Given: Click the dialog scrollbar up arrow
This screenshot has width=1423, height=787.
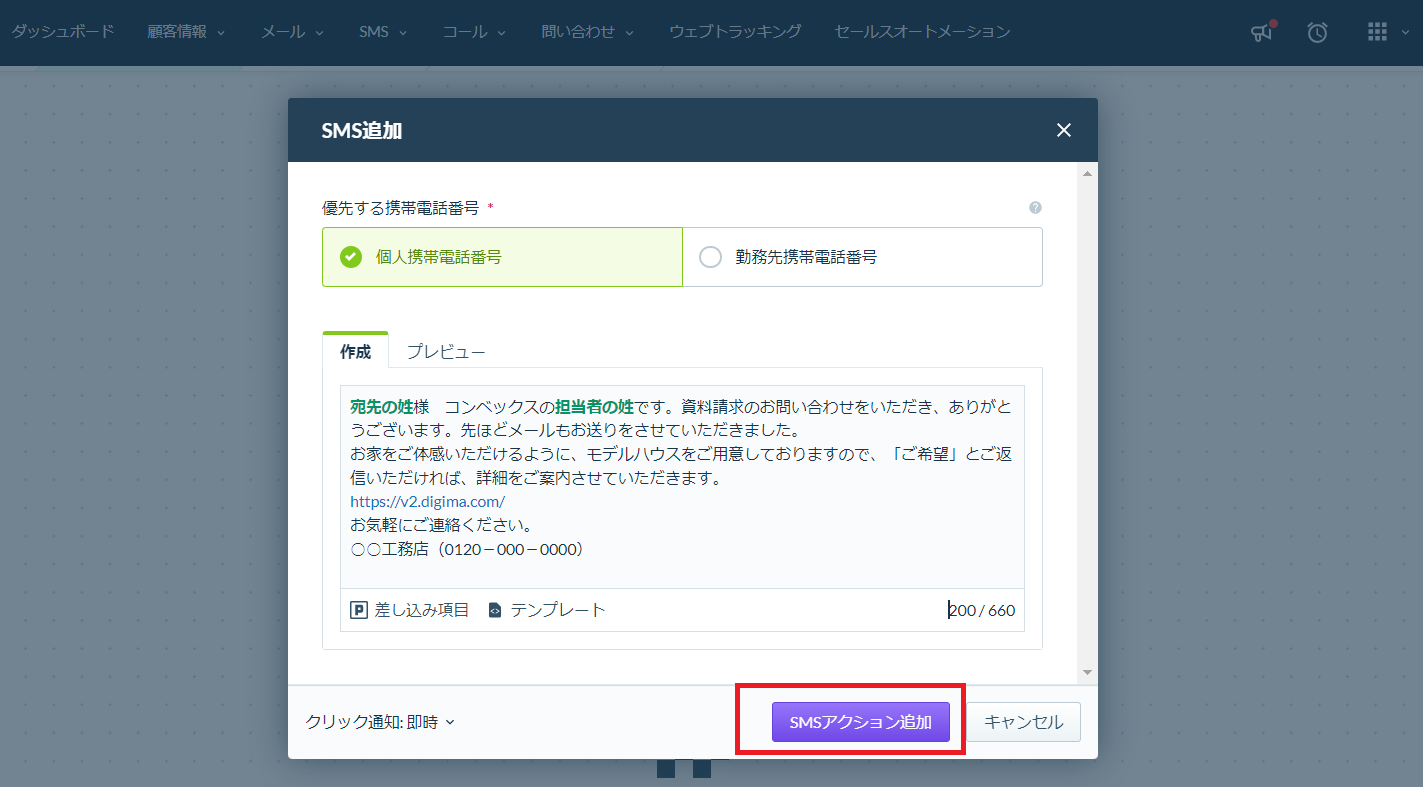Looking at the screenshot, I should pyautogui.click(x=1087, y=174).
